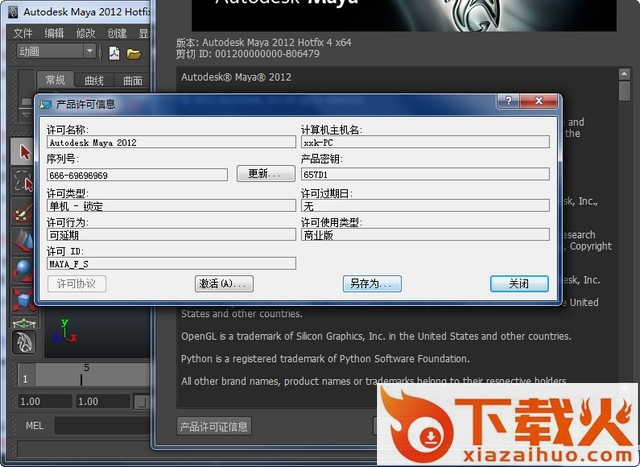Click the 另存为... button
This screenshot has height=467, width=640.
pyautogui.click(x=369, y=284)
